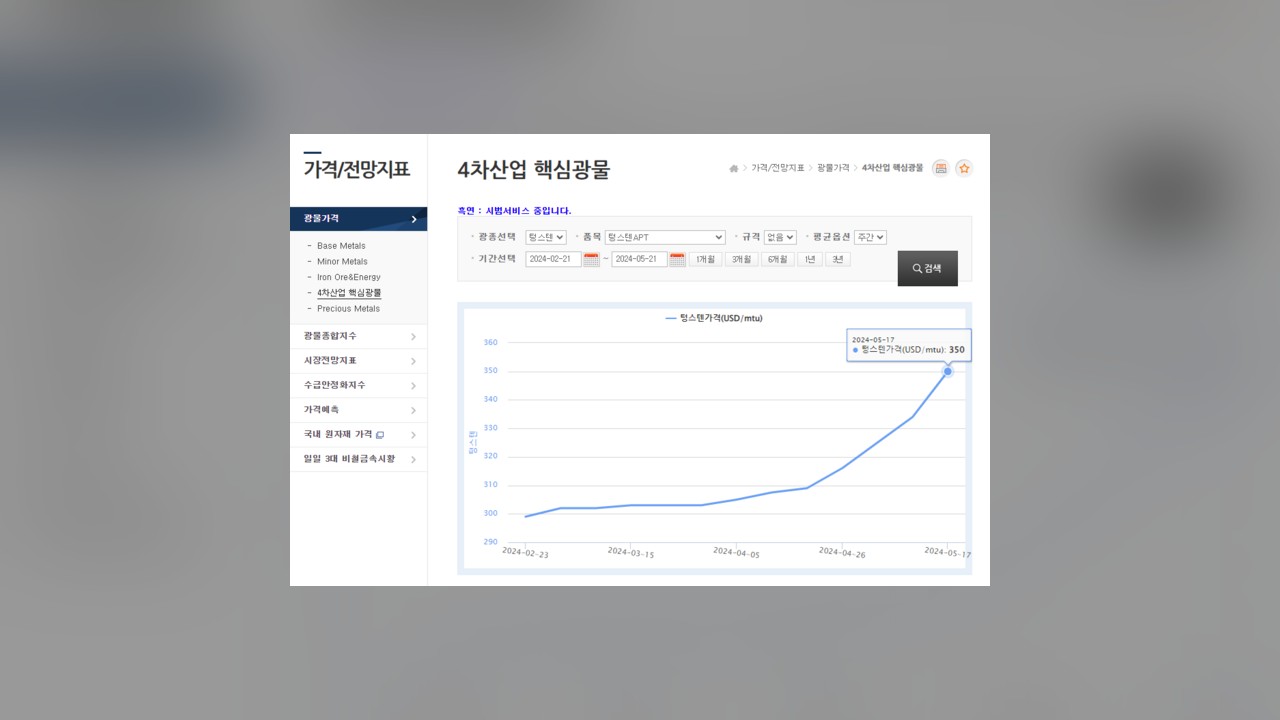Follow the 가격/전망지표 breadcrumb link
The image size is (1280, 720).
tap(778, 168)
